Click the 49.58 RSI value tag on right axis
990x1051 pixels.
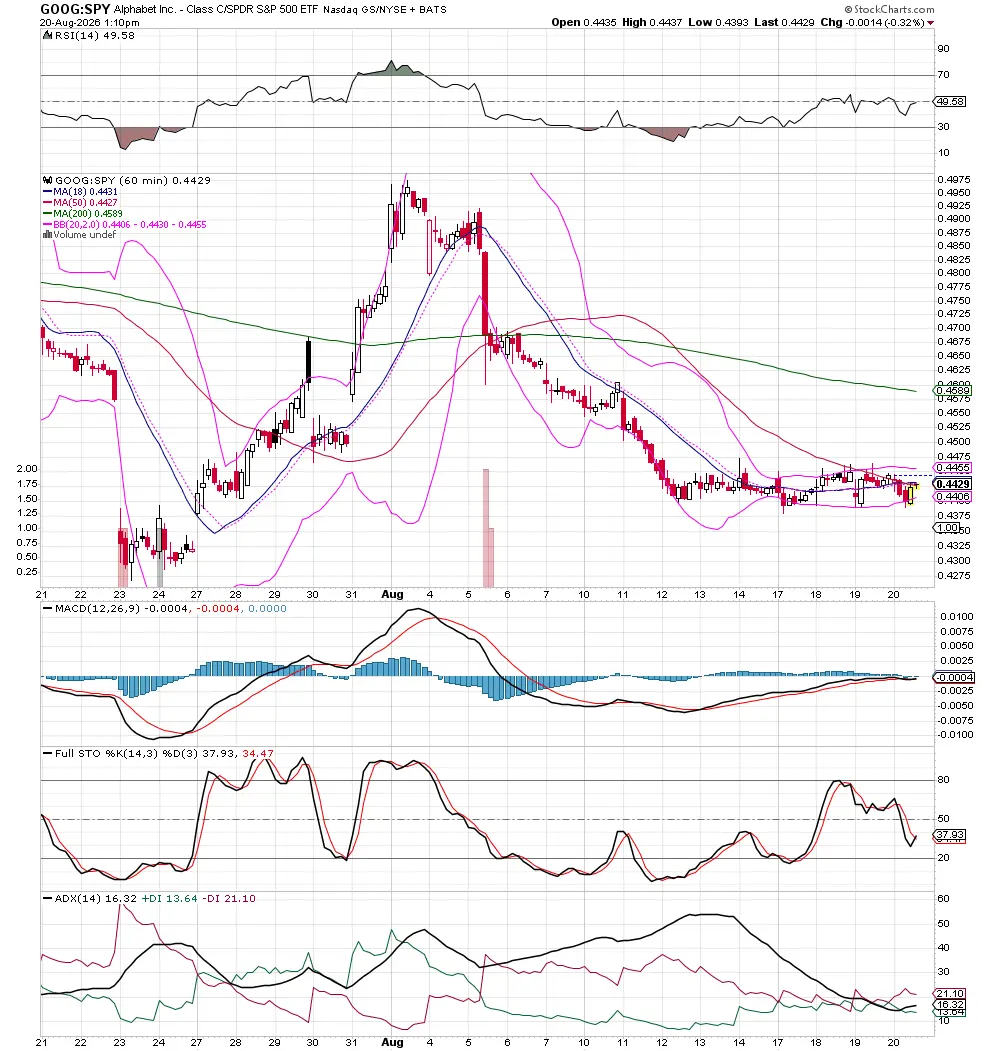tap(950, 102)
